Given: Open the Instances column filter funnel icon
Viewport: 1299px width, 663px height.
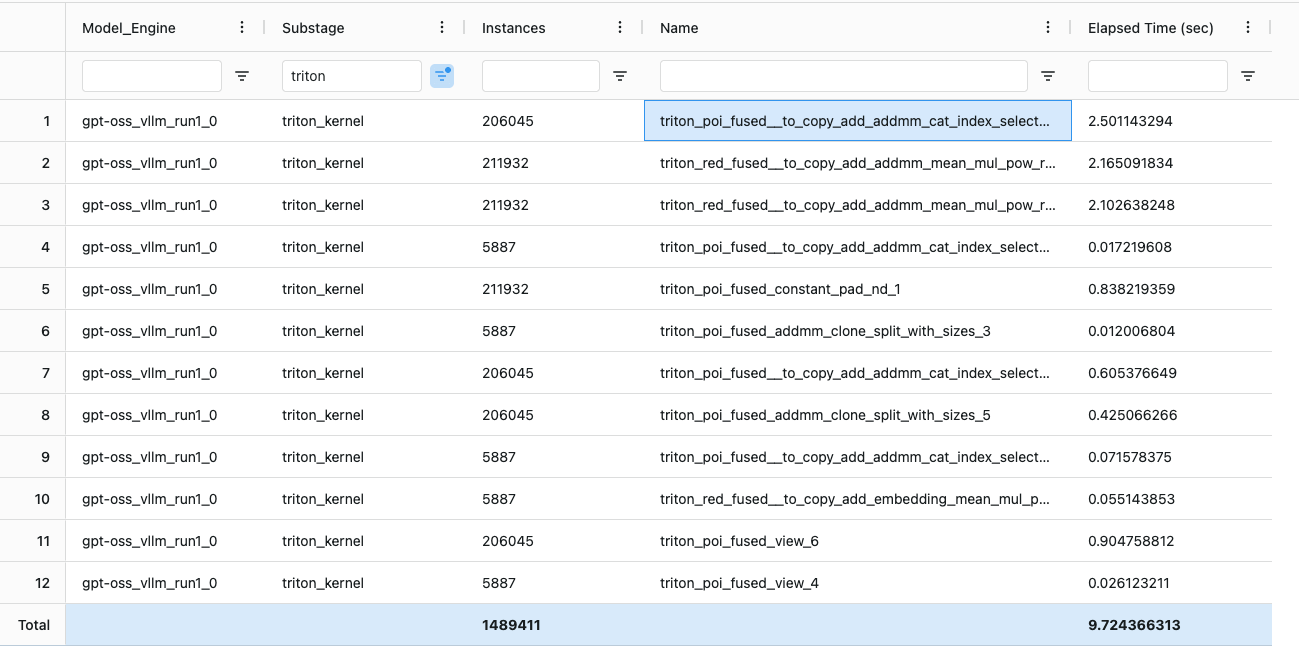Looking at the screenshot, I should click(620, 75).
